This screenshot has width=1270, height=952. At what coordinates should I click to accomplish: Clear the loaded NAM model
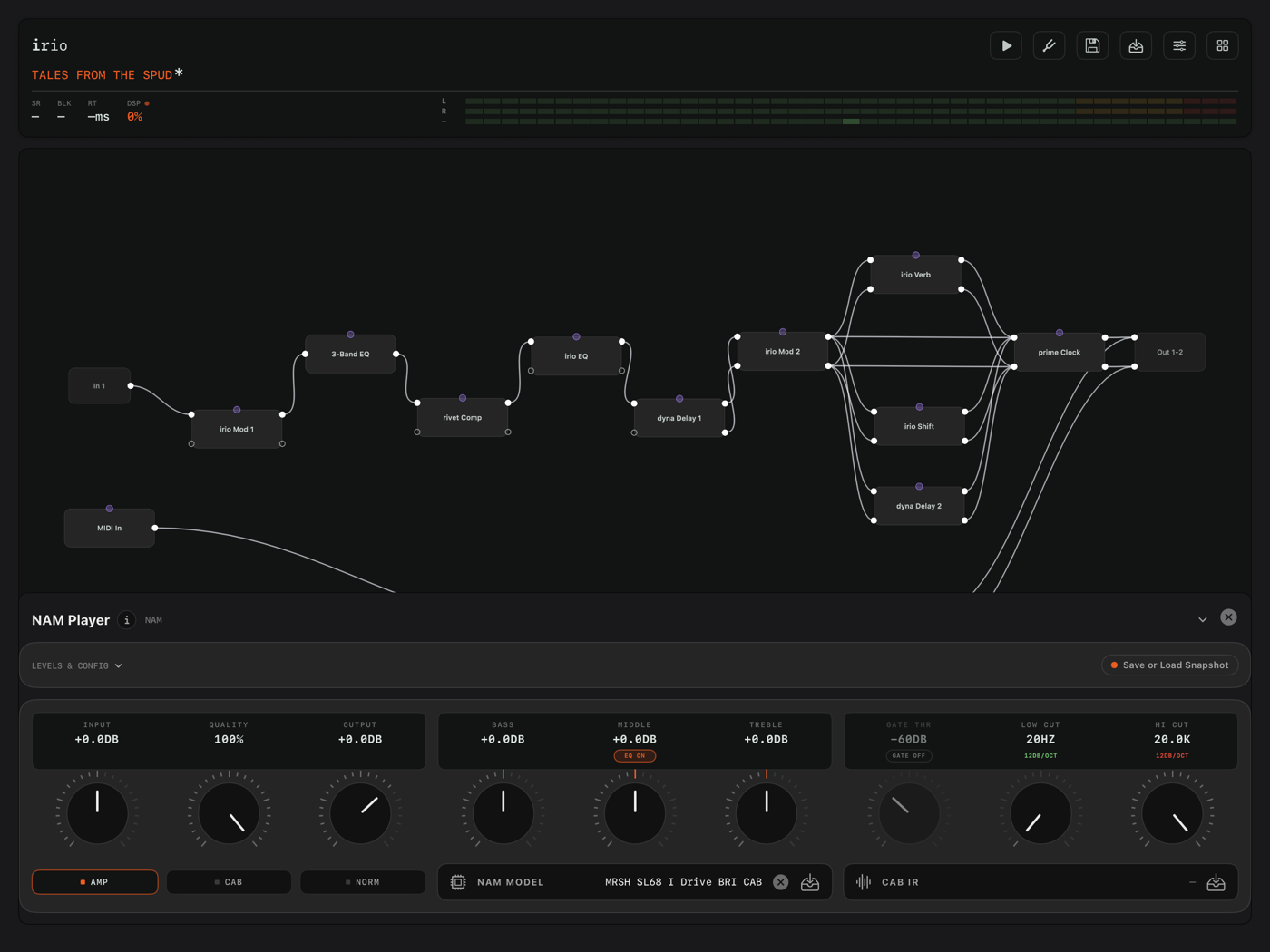pyautogui.click(x=781, y=882)
